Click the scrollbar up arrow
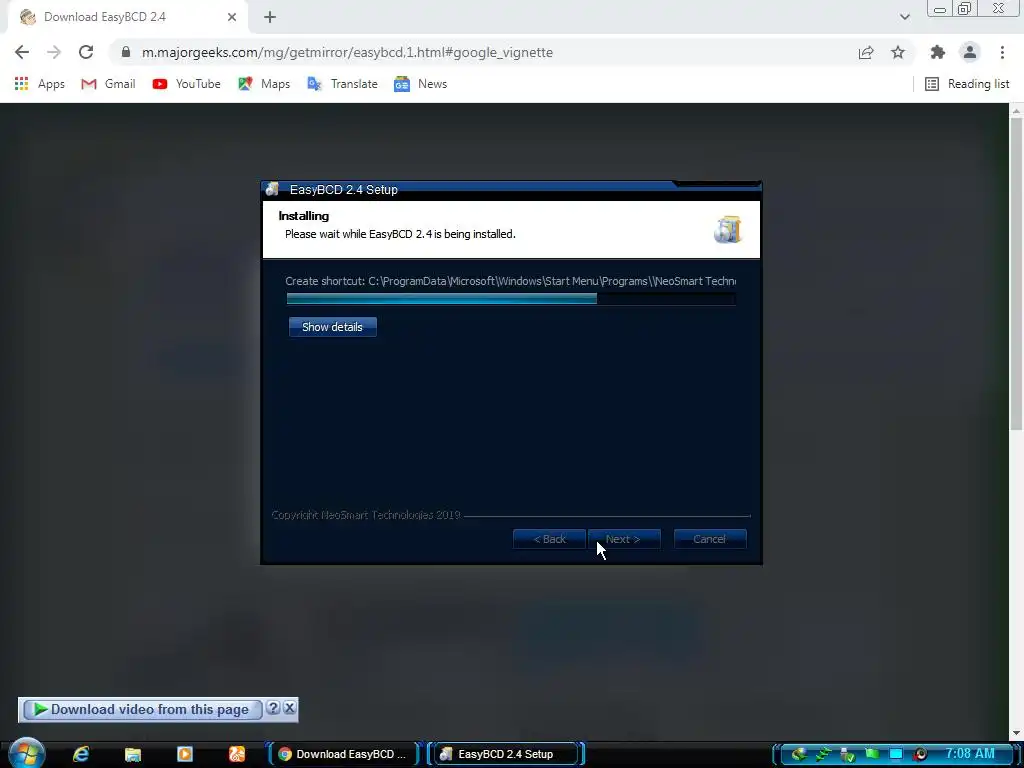 (x=1016, y=110)
